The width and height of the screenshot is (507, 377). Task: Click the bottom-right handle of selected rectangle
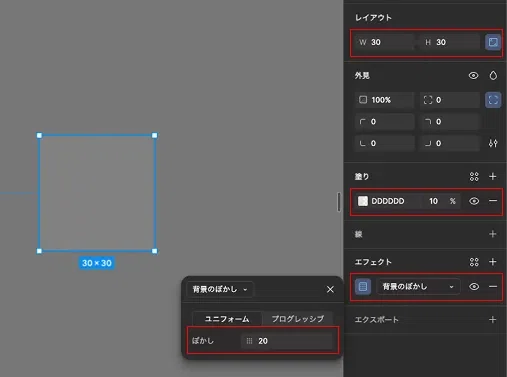pos(155,251)
